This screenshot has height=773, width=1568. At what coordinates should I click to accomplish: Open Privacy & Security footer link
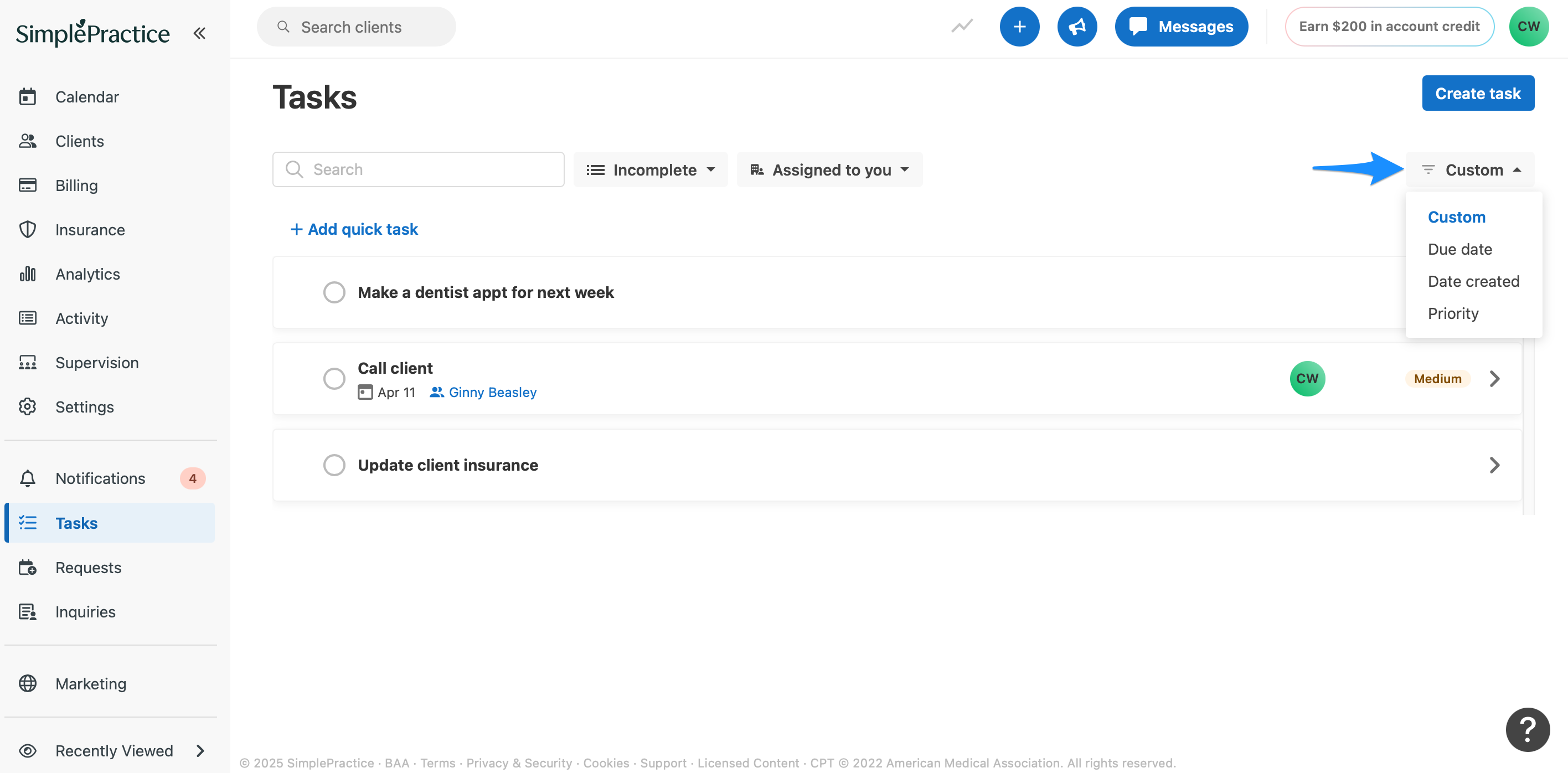[x=519, y=762]
